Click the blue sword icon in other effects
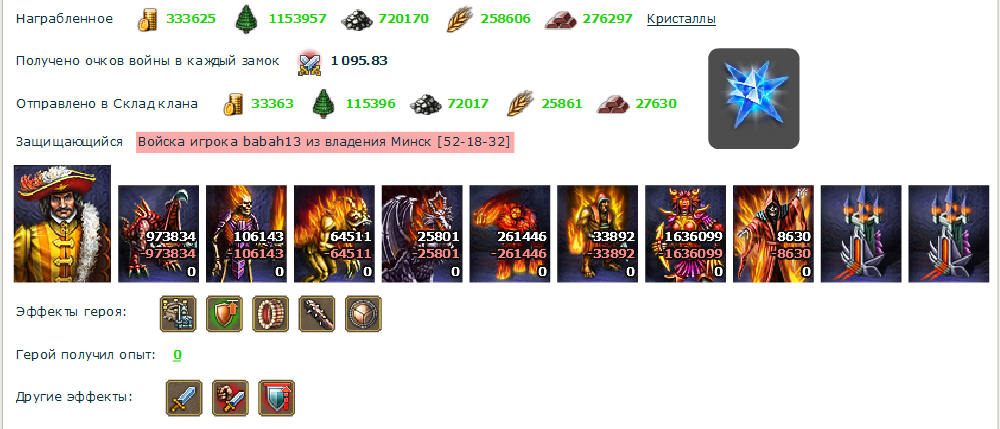 point(184,398)
